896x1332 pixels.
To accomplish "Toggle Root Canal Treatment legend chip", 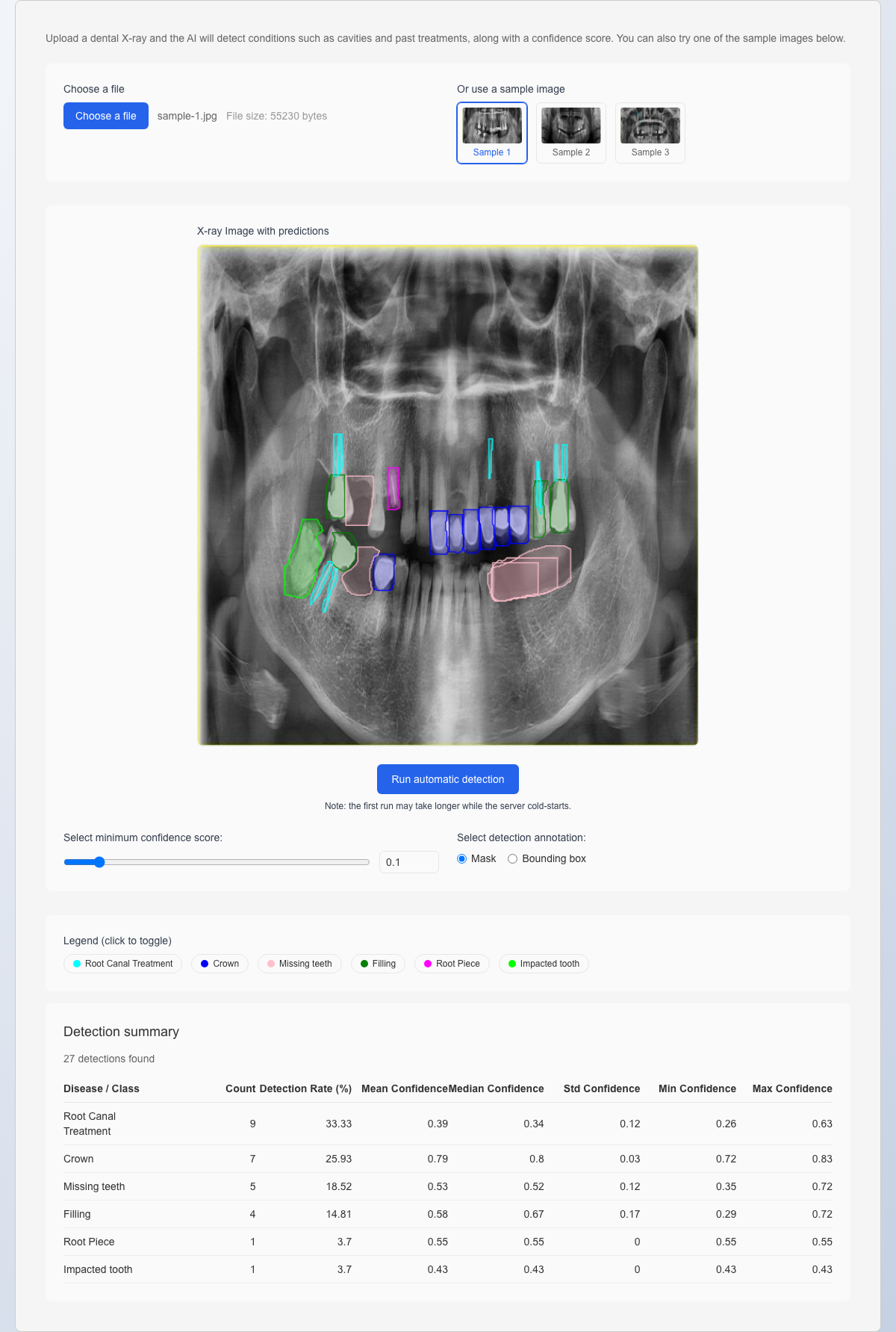I will (x=122, y=964).
